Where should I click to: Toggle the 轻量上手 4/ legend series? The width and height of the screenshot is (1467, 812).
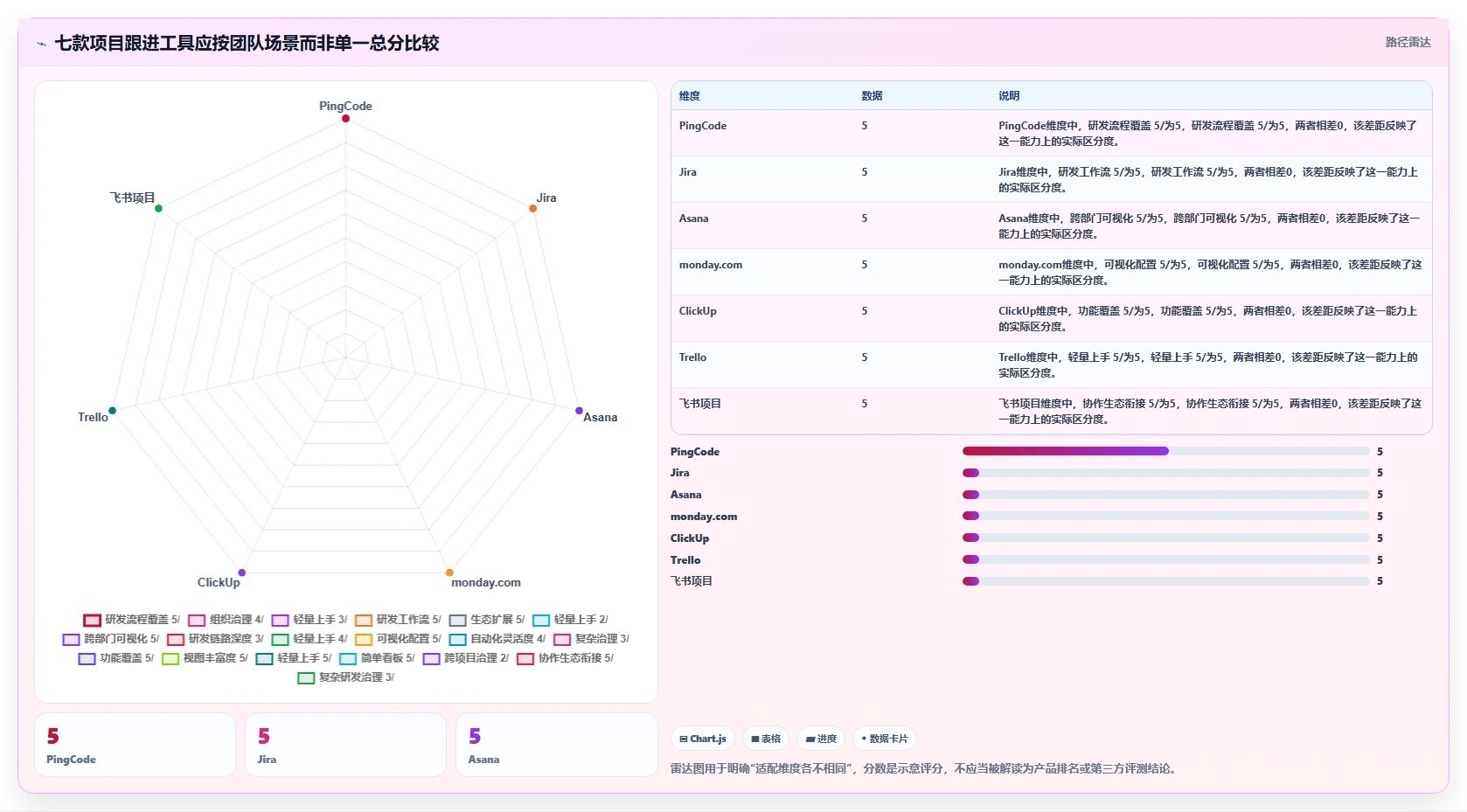[309, 639]
